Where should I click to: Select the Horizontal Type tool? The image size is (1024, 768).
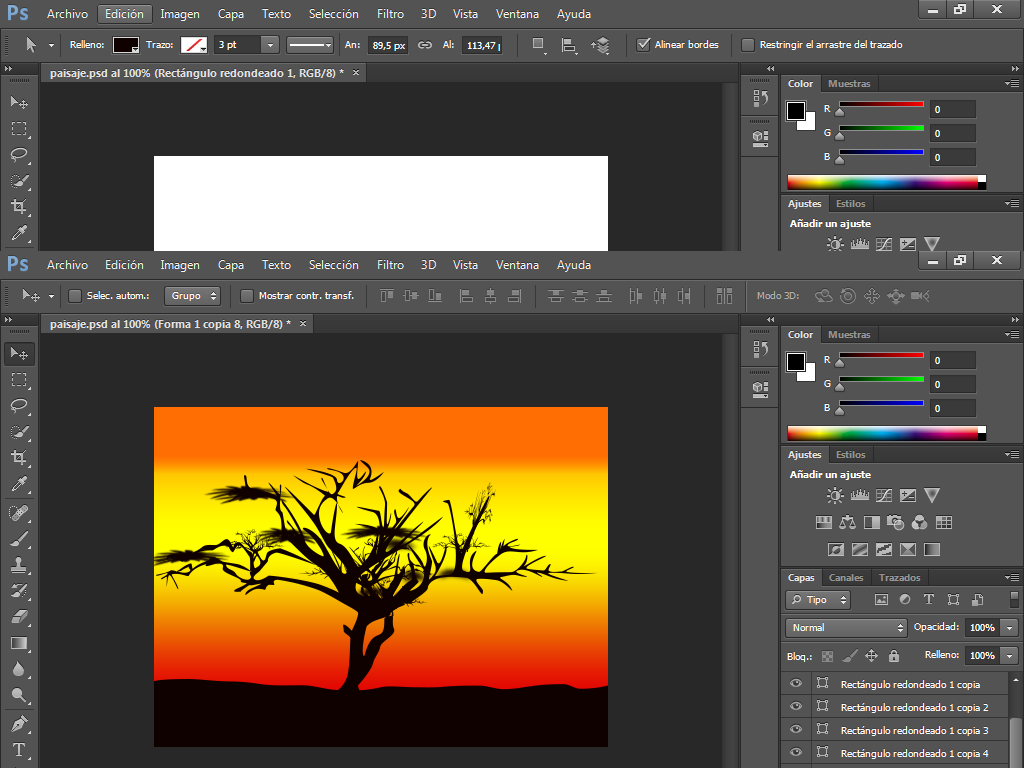click(x=19, y=750)
